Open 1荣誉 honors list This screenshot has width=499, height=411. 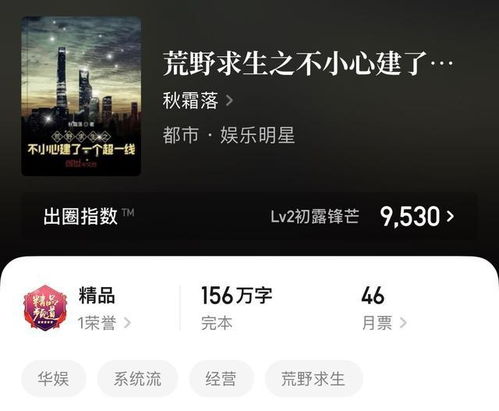click(97, 323)
